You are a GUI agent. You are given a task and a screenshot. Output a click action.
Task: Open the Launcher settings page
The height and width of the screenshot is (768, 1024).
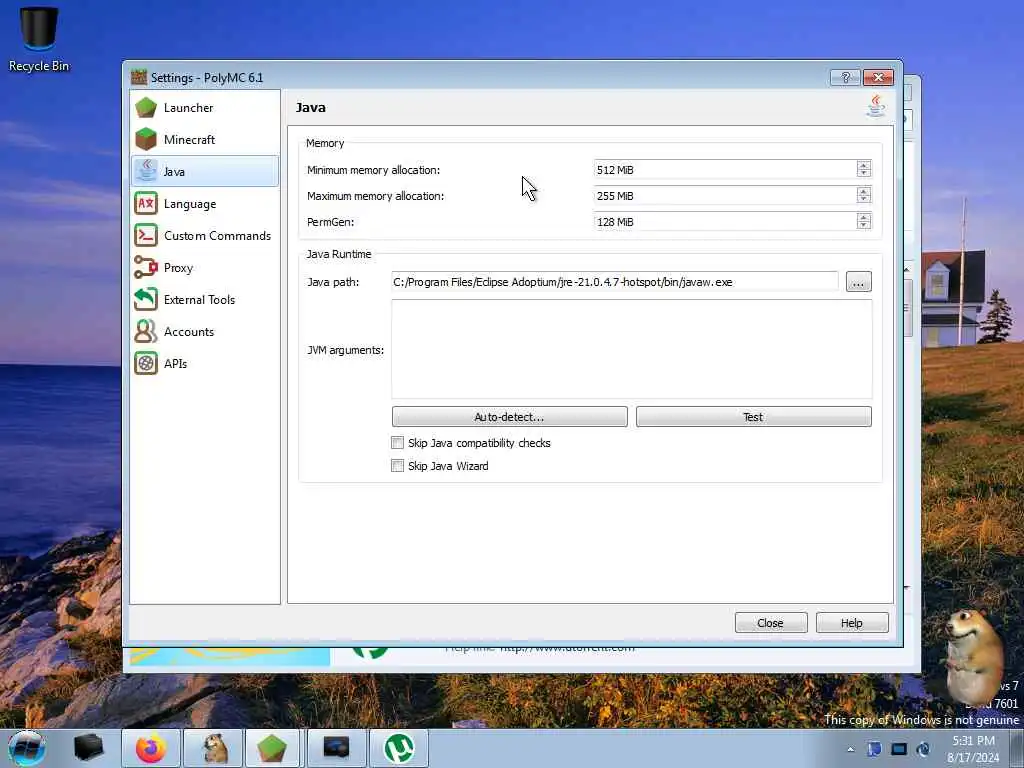coord(204,108)
